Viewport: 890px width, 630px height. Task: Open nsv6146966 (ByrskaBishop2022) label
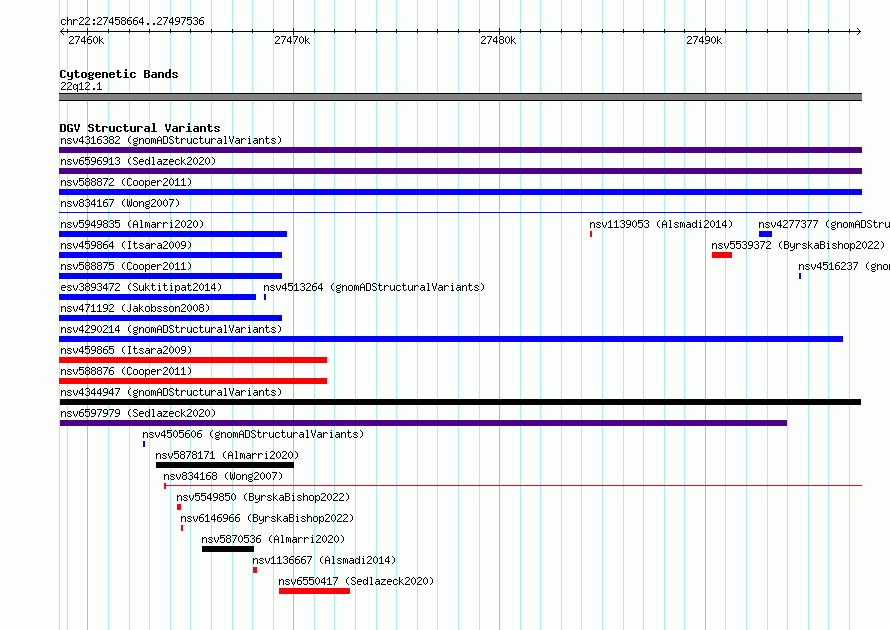click(x=267, y=518)
